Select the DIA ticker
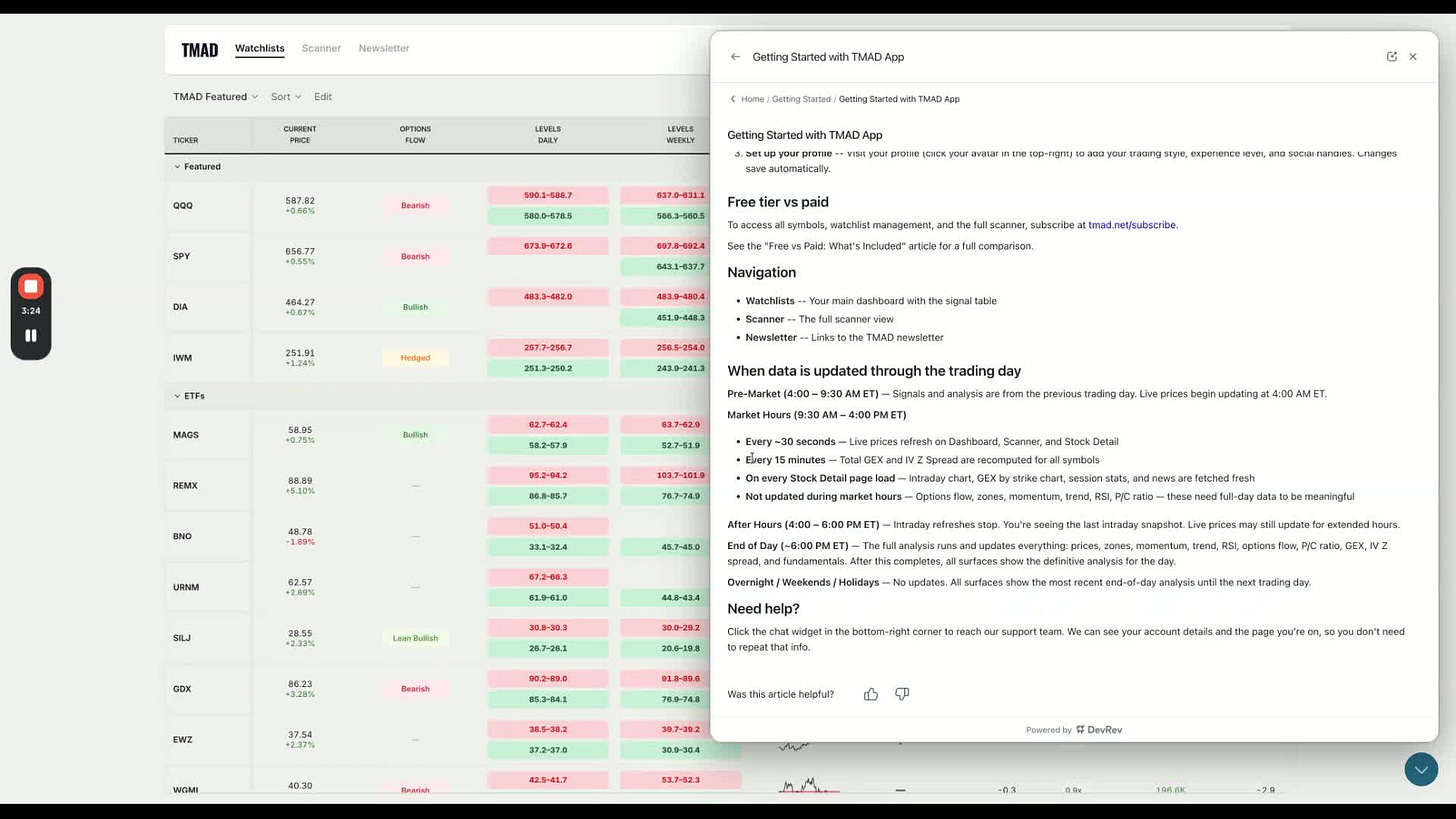The height and width of the screenshot is (819, 1456). coord(180,307)
